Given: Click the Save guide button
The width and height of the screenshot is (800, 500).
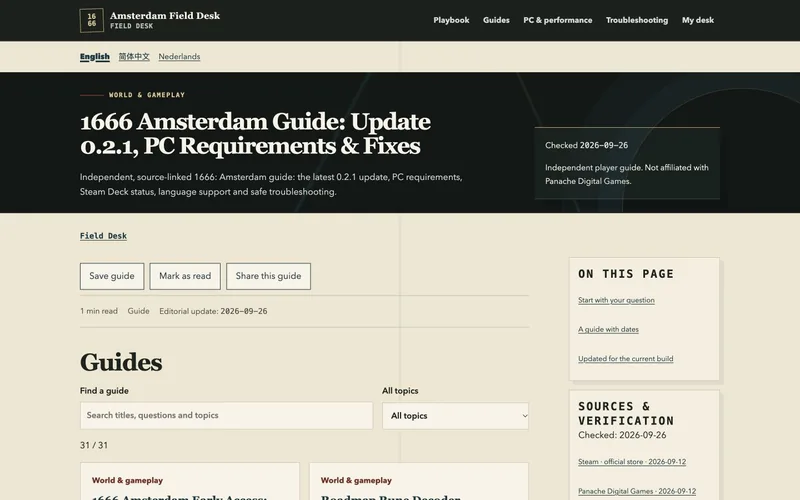Looking at the screenshot, I should (x=112, y=276).
